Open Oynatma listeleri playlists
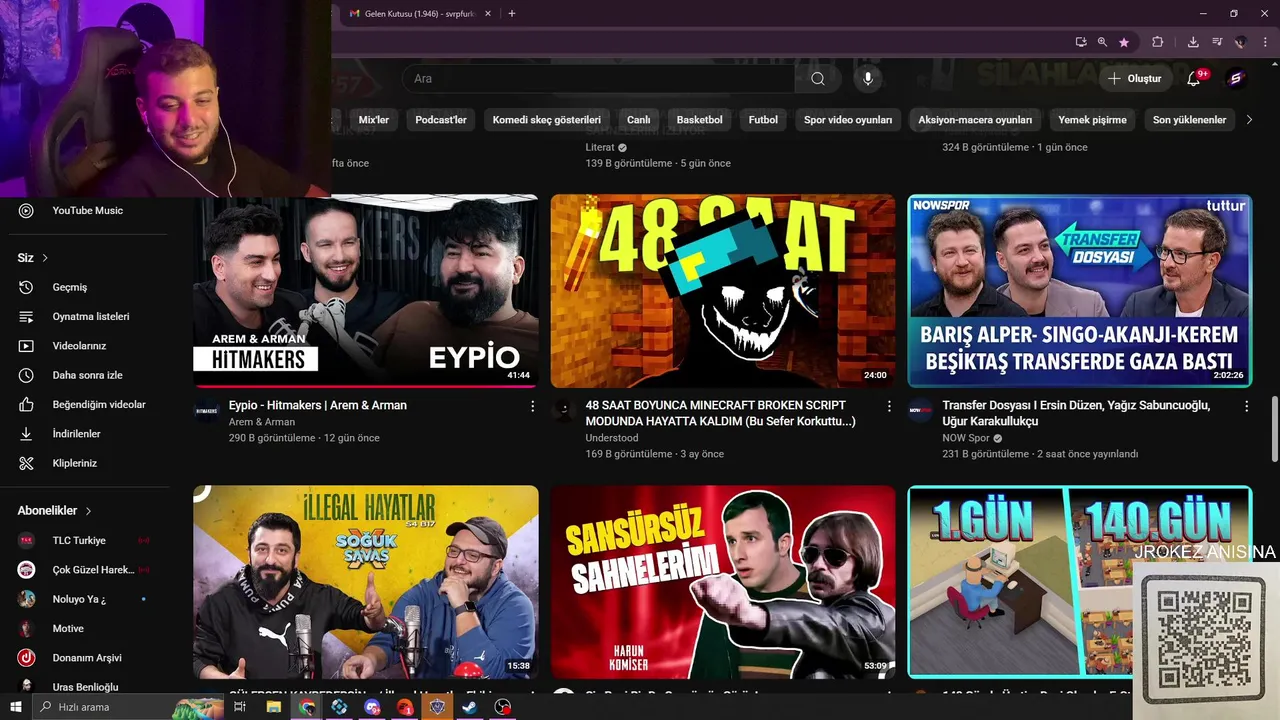The image size is (1280, 720). (x=91, y=316)
